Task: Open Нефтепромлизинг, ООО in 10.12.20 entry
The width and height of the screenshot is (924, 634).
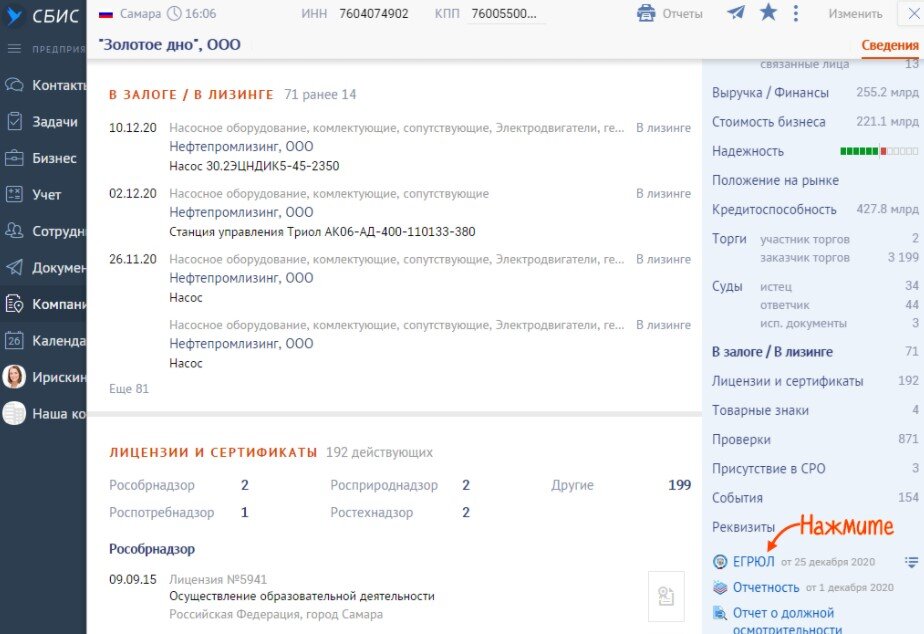Action: click(x=241, y=147)
